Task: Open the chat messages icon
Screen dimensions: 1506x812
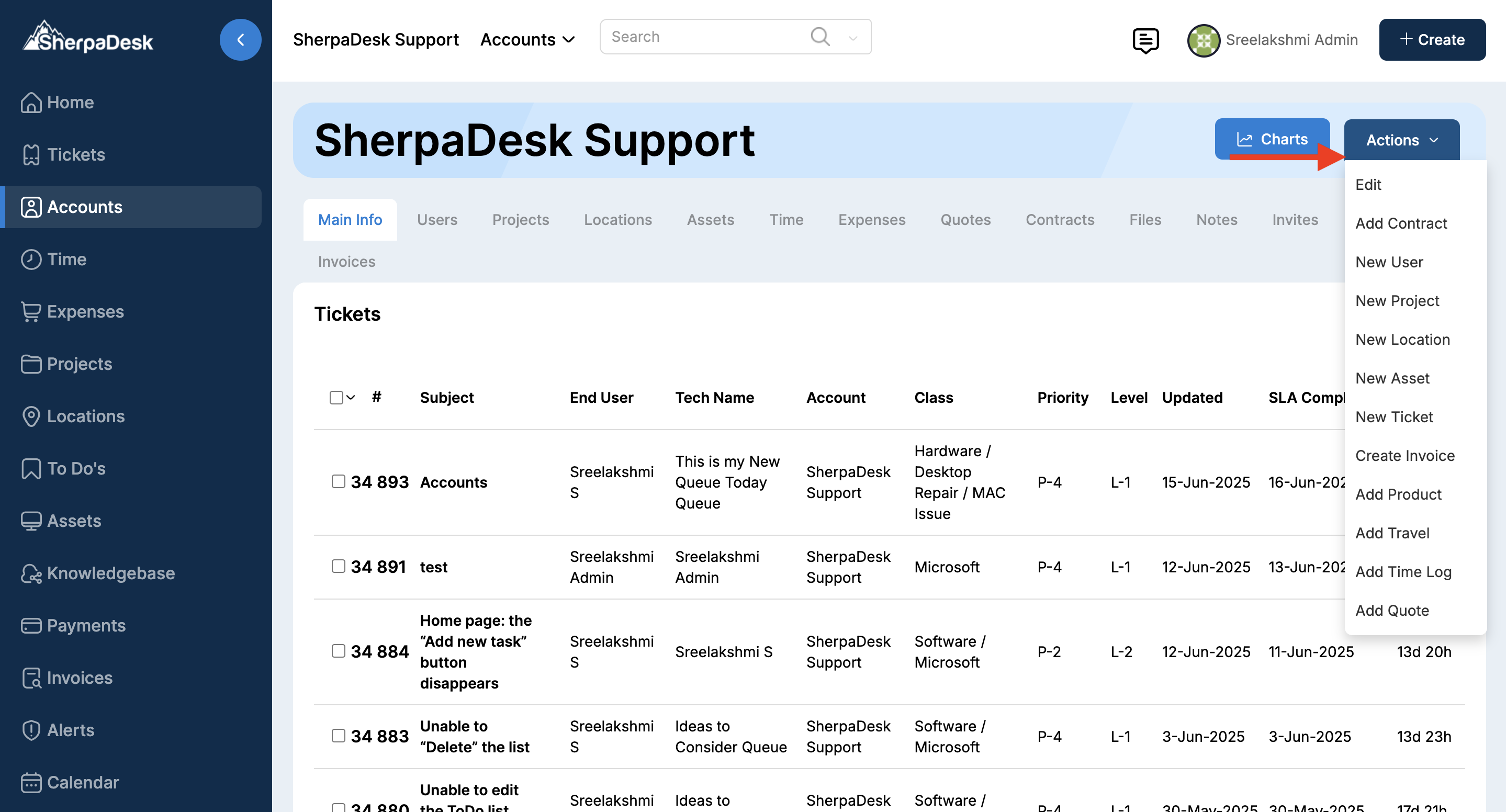Action: pyautogui.click(x=1145, y=40)
